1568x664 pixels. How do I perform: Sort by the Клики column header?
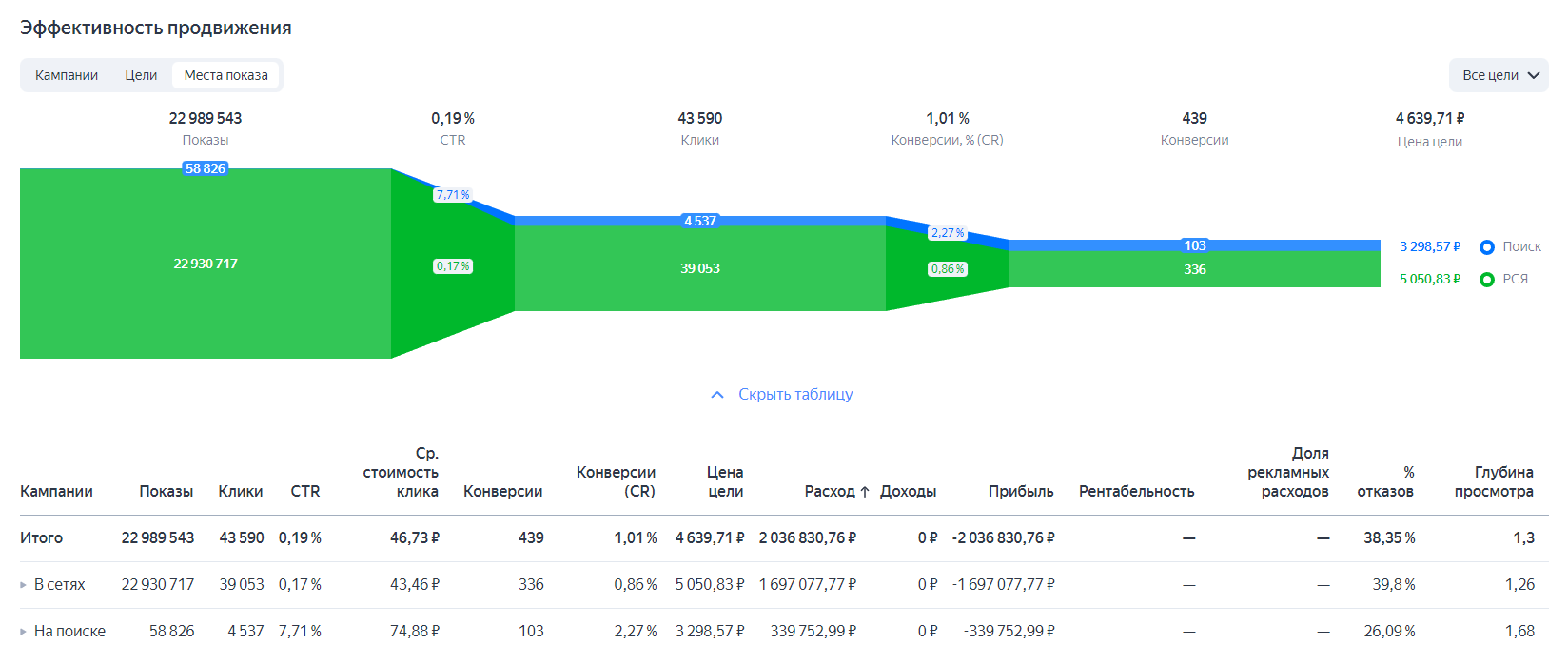click(x=240, y=491)
